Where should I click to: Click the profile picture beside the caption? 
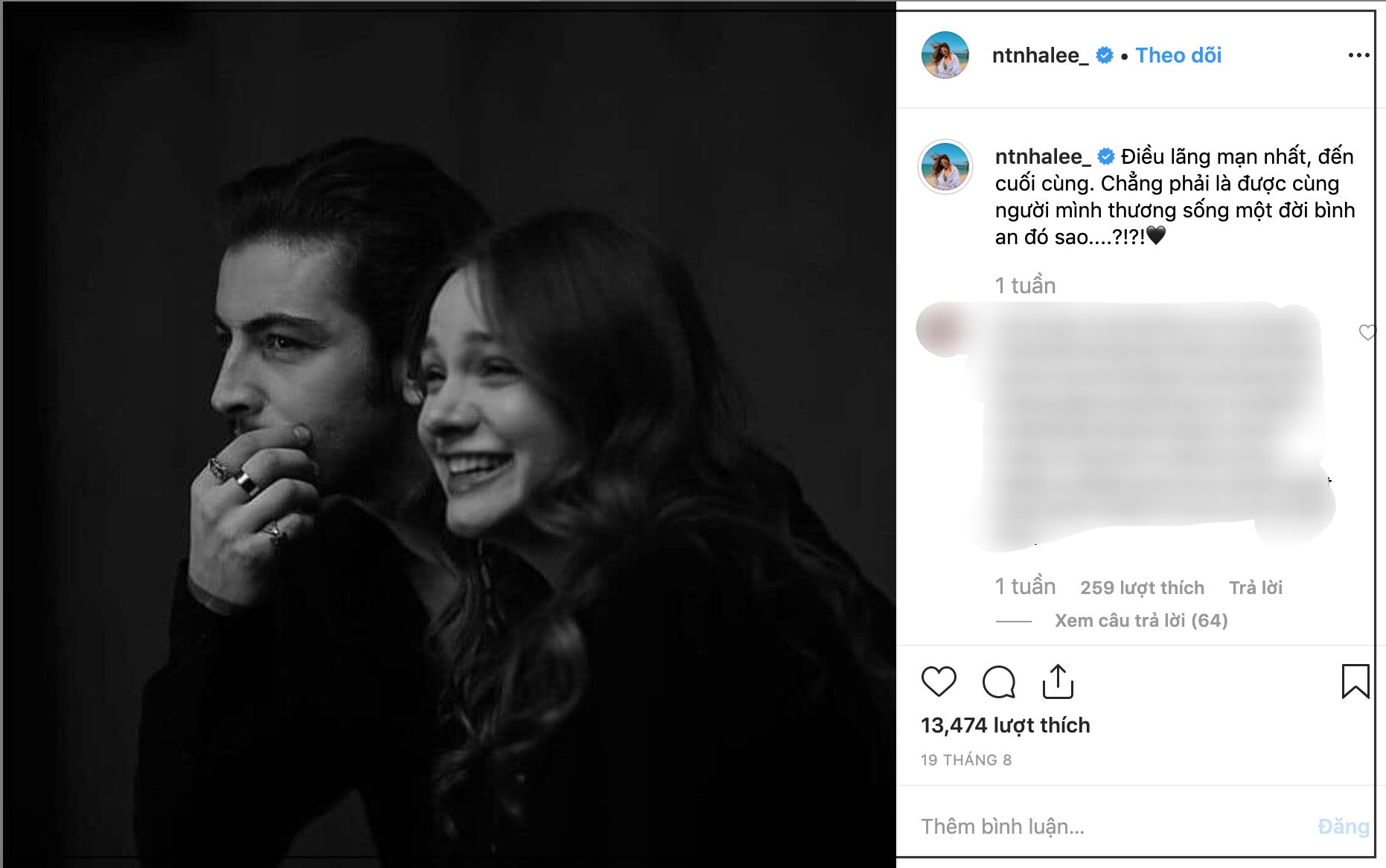coord(945,167)
